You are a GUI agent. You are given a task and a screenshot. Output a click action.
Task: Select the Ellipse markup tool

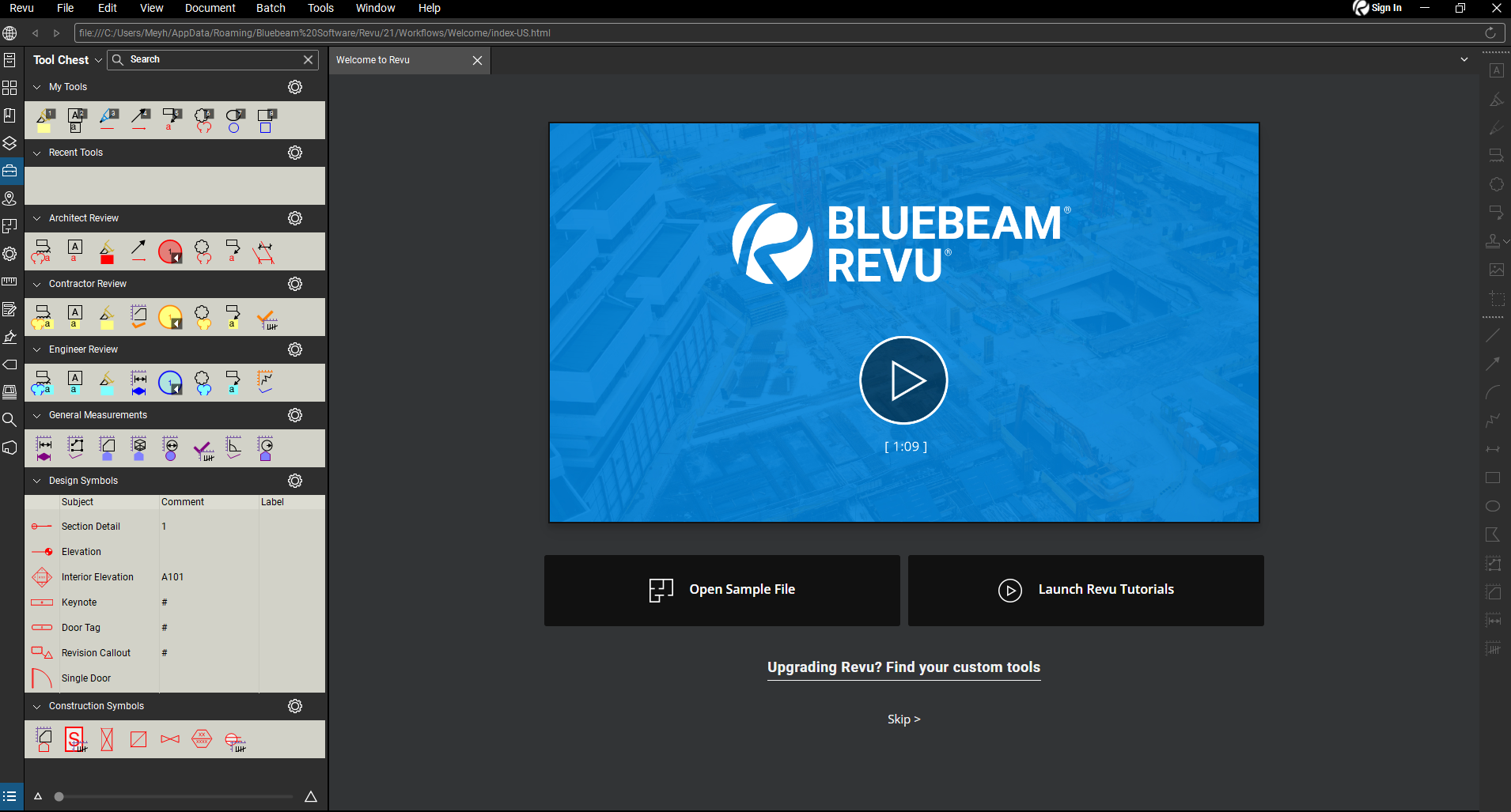tap(1494, 505)
